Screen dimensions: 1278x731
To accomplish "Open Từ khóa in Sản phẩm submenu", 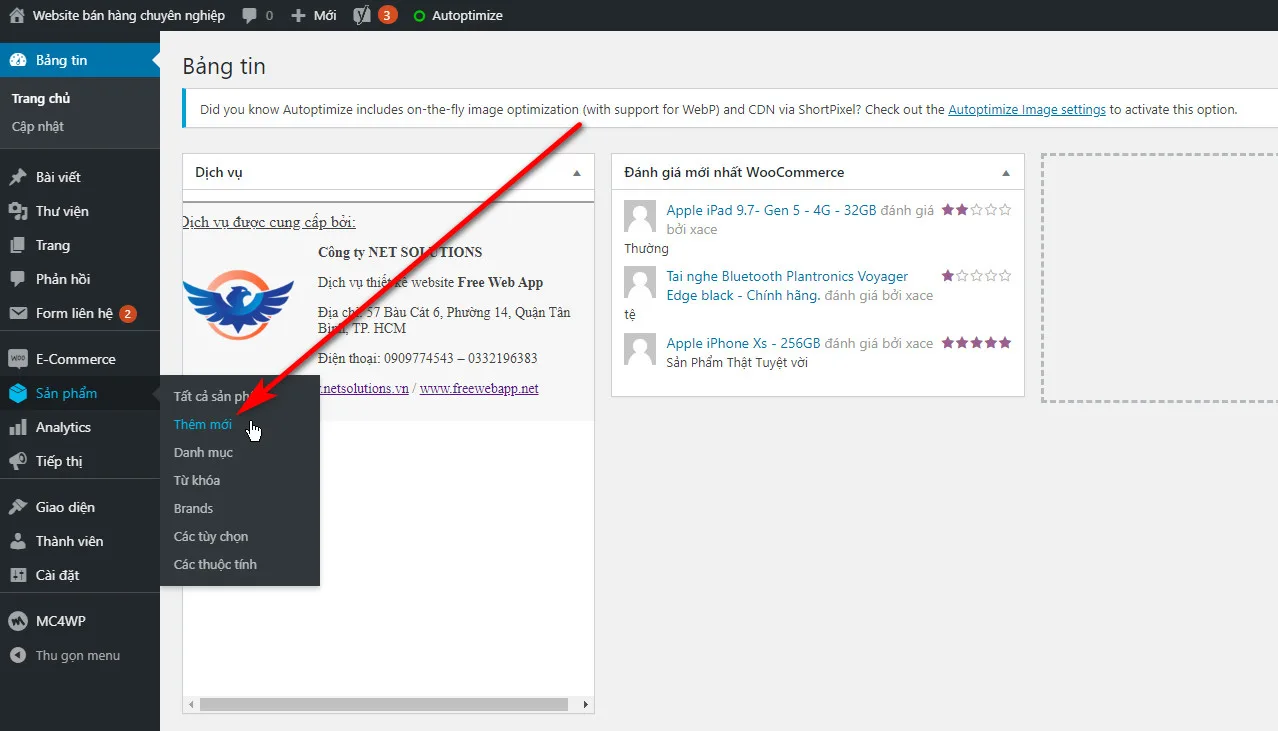I will click(x=197, y=480).
